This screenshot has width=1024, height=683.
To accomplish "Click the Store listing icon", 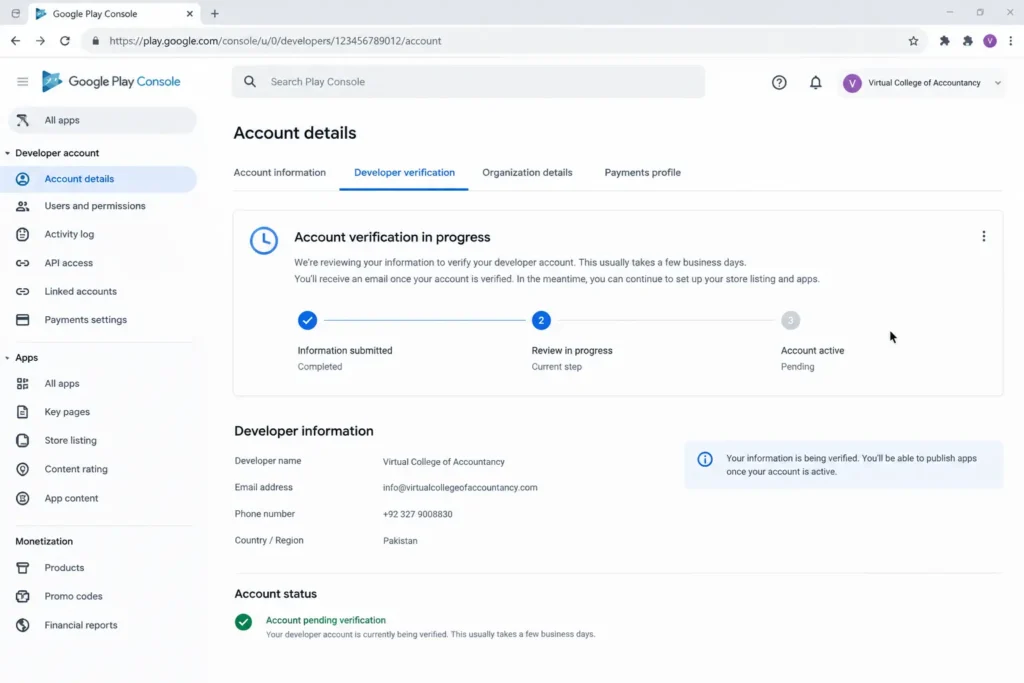I will click(23, 441).
